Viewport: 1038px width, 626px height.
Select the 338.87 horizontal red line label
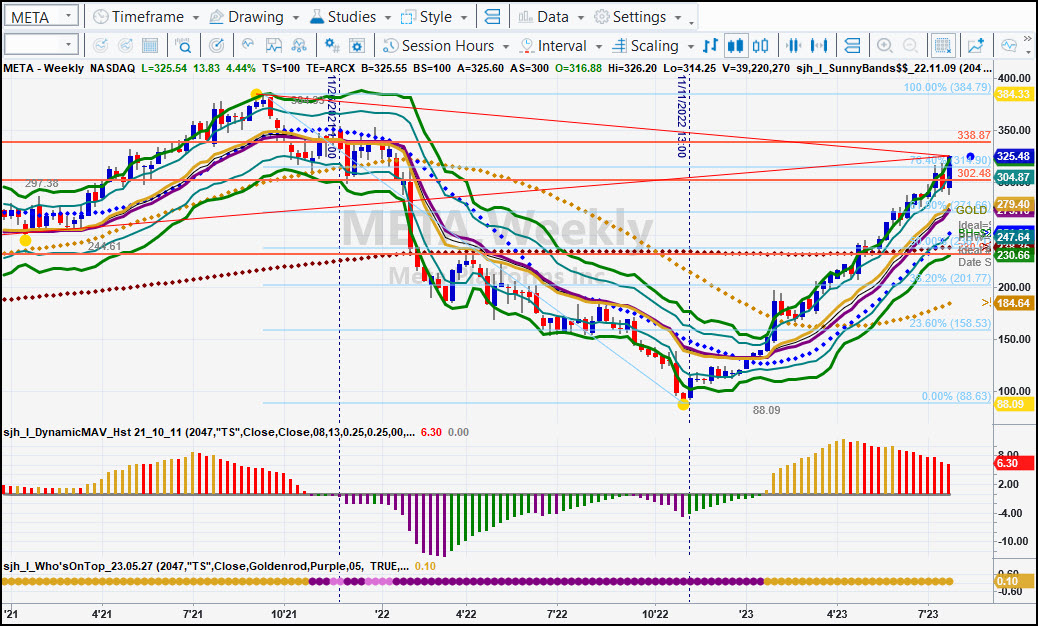974,135
